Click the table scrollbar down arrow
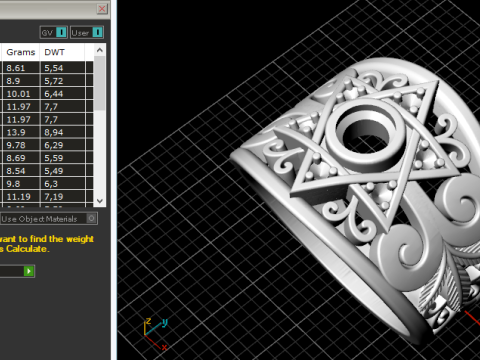480x360 pixels. [100, 201]
